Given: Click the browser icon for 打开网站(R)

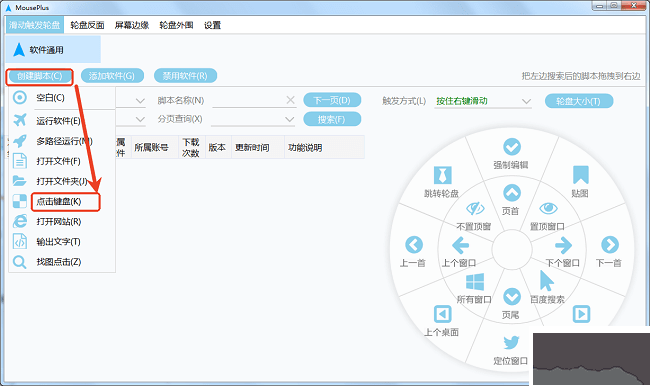Looking at the screenshot, I should pyautogui.click(x=19, y=221).
